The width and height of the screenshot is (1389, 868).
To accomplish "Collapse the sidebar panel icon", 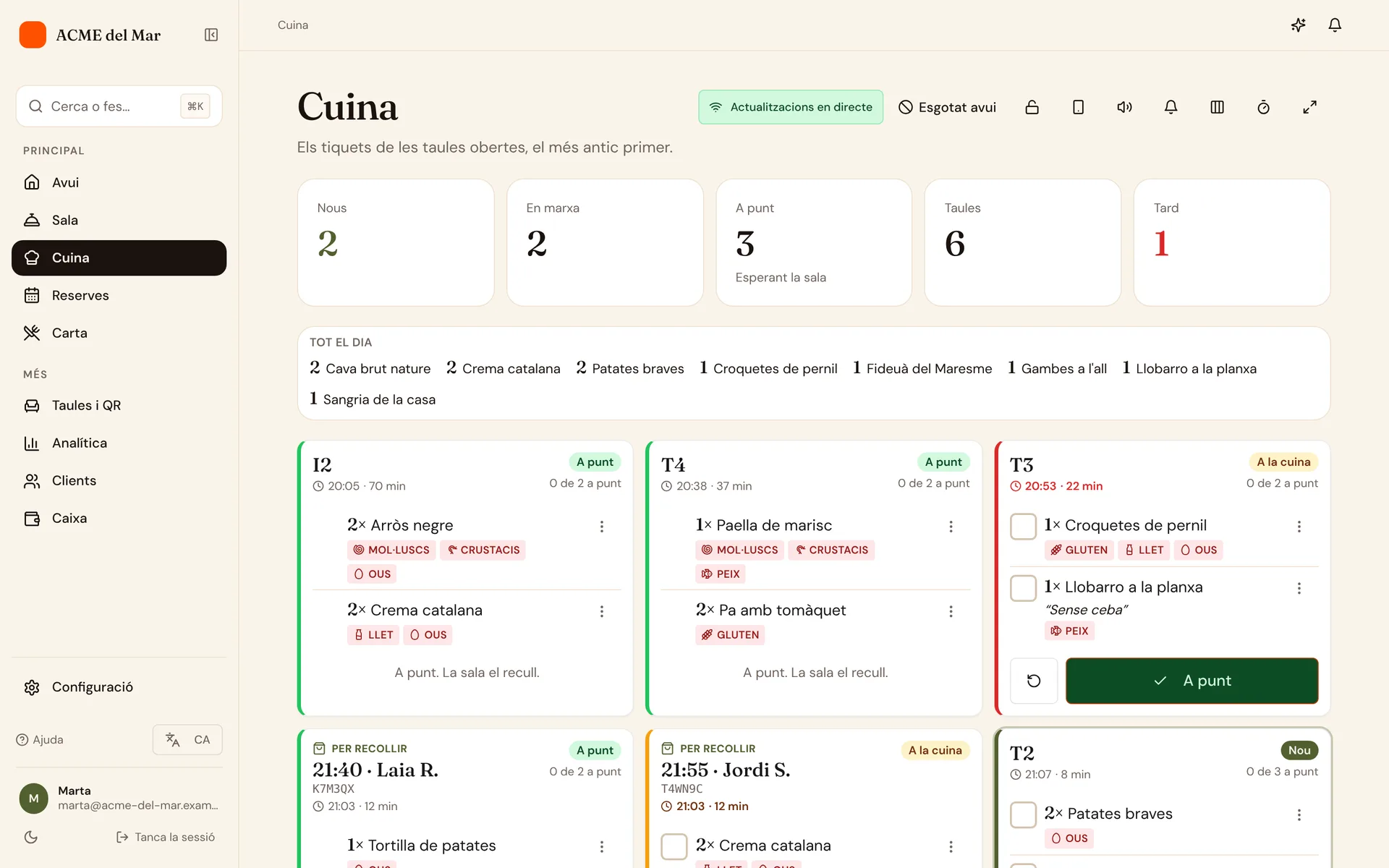I will click(x=211, y=35).
